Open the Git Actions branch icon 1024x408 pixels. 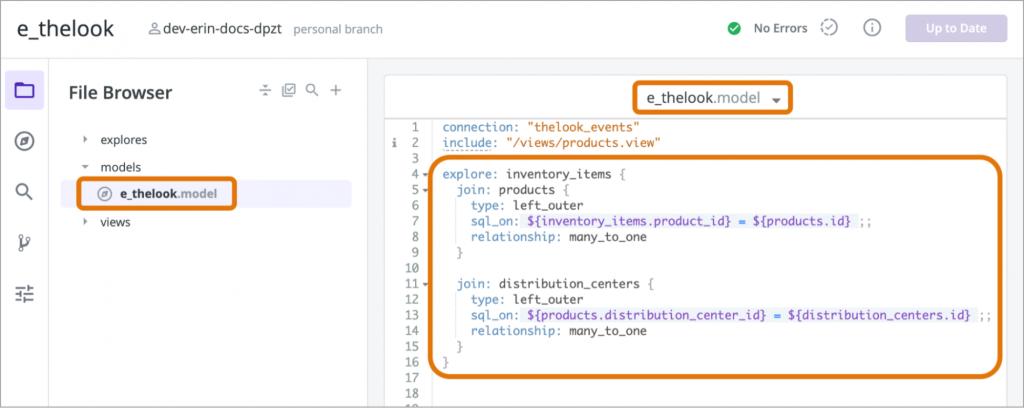pyautogui.click(x=24, y=243)
